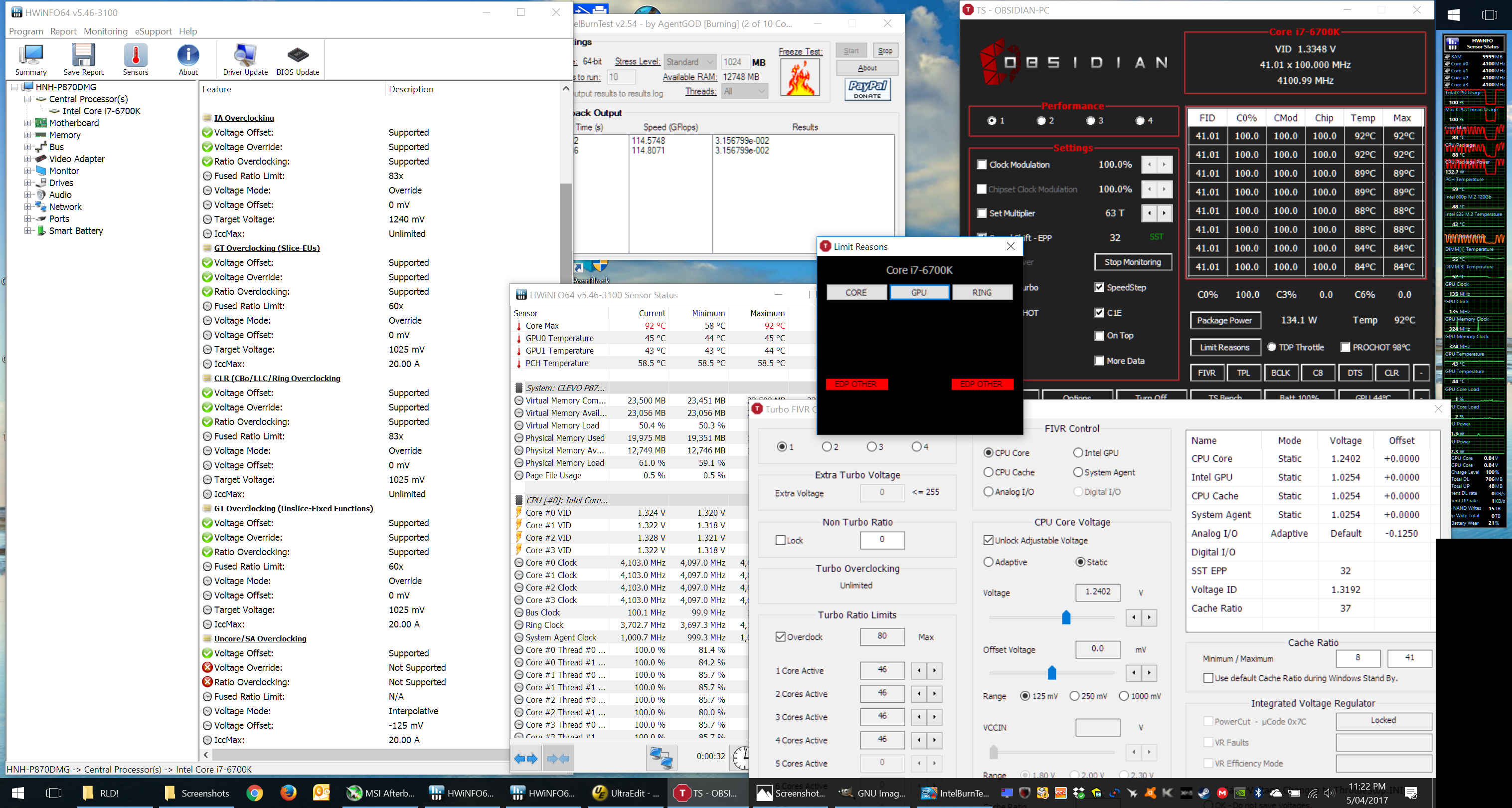Select Adaptive CPU core voltage mode
Viewport: 1512px width, 808px height.
tap(989, 562)
